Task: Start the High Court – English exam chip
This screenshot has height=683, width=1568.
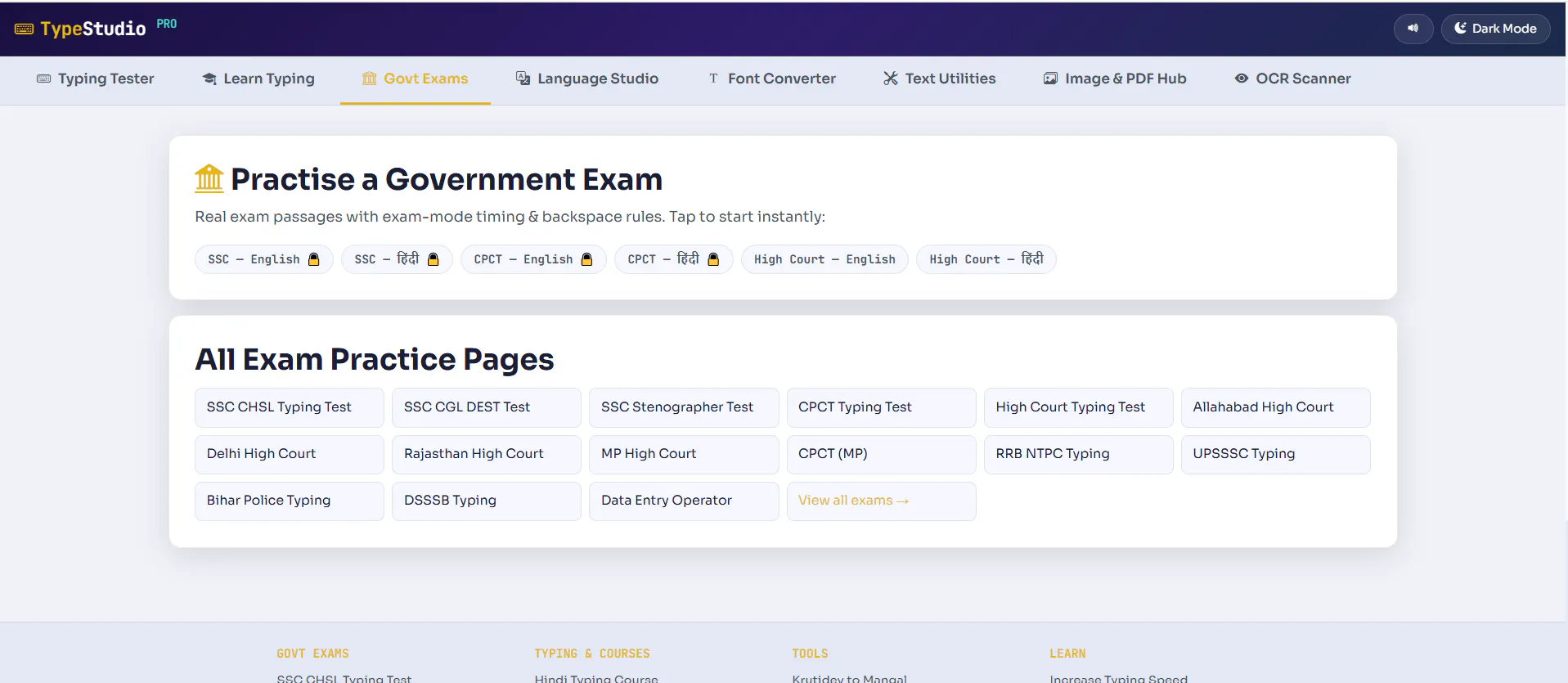Action: tap(824, 259)
